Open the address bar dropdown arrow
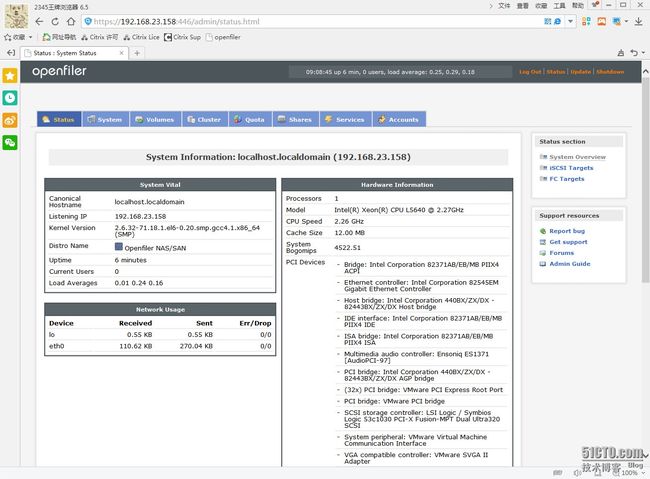This screenshot has width=650, height=479. tap(570, 22)
